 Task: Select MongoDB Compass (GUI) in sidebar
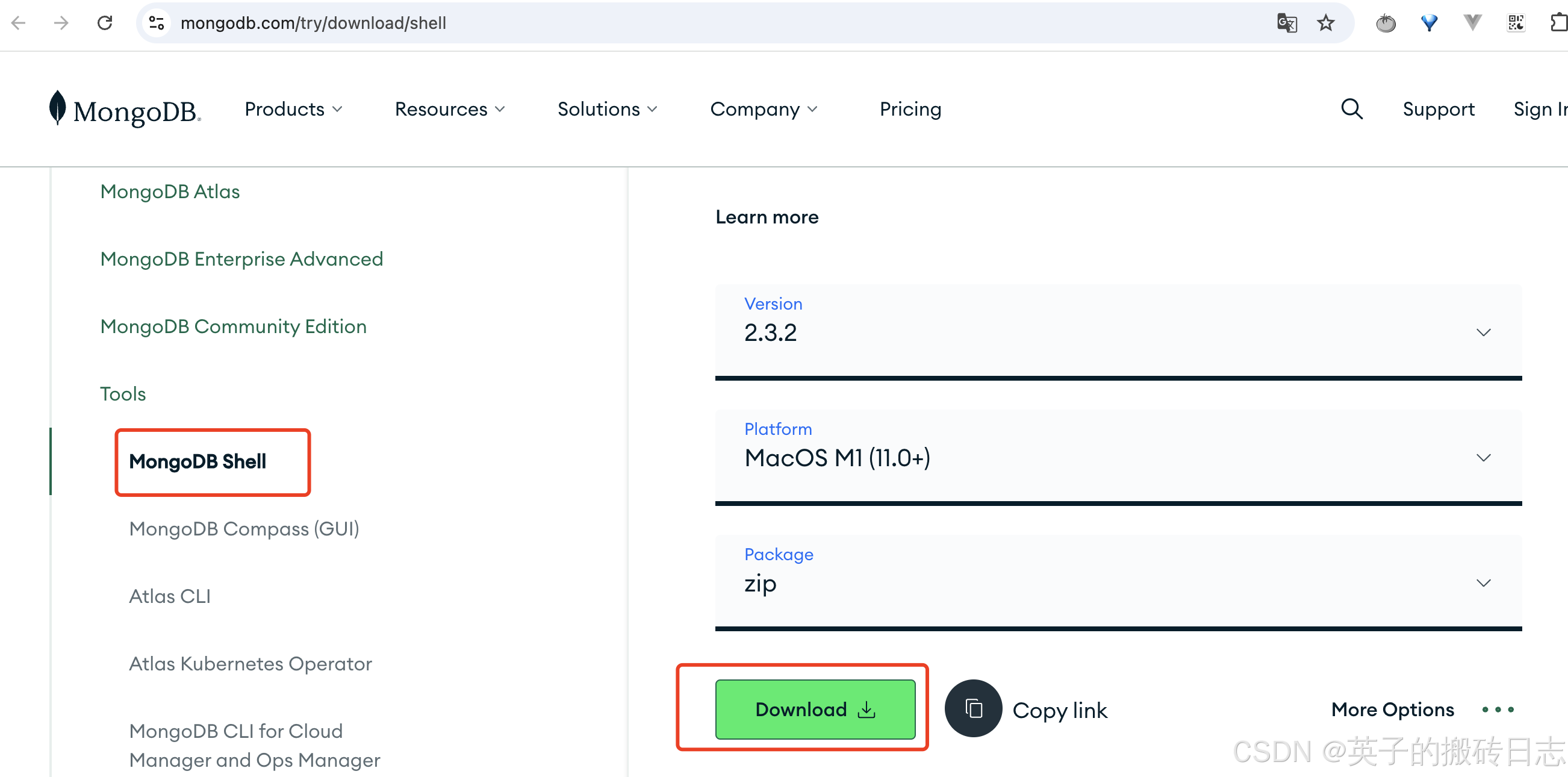[x=244, y=529]
